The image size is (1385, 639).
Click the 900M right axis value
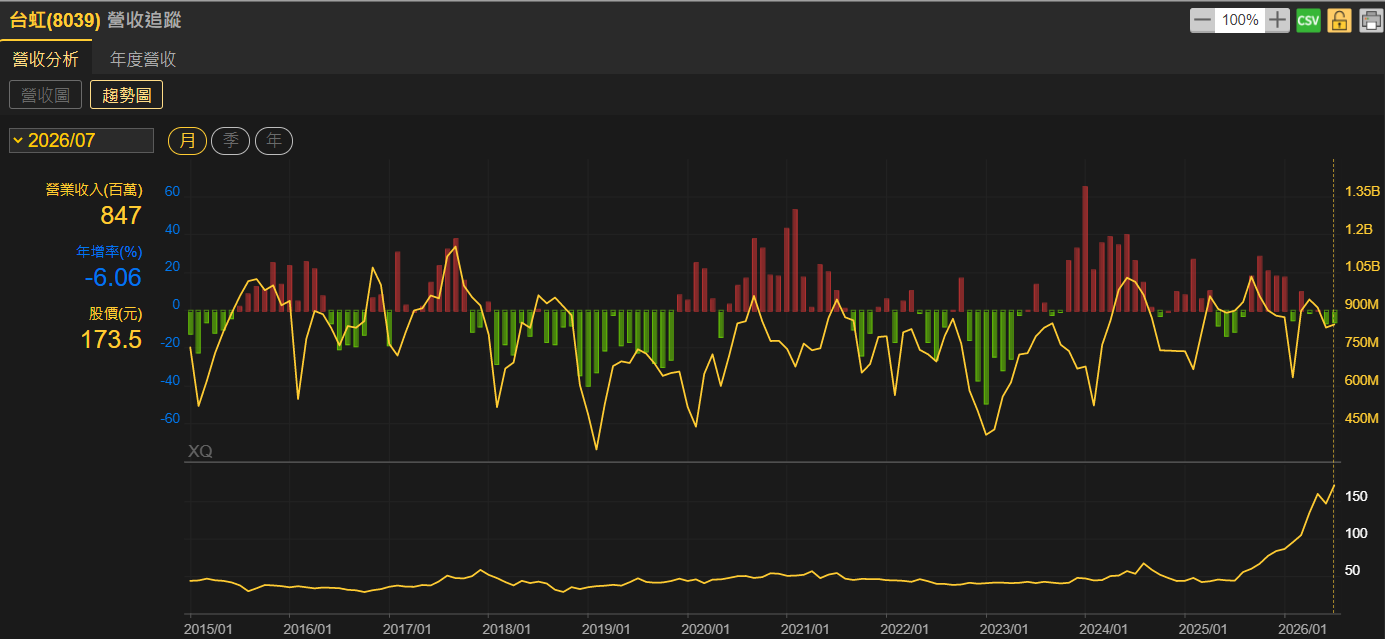pos(1362,305)
